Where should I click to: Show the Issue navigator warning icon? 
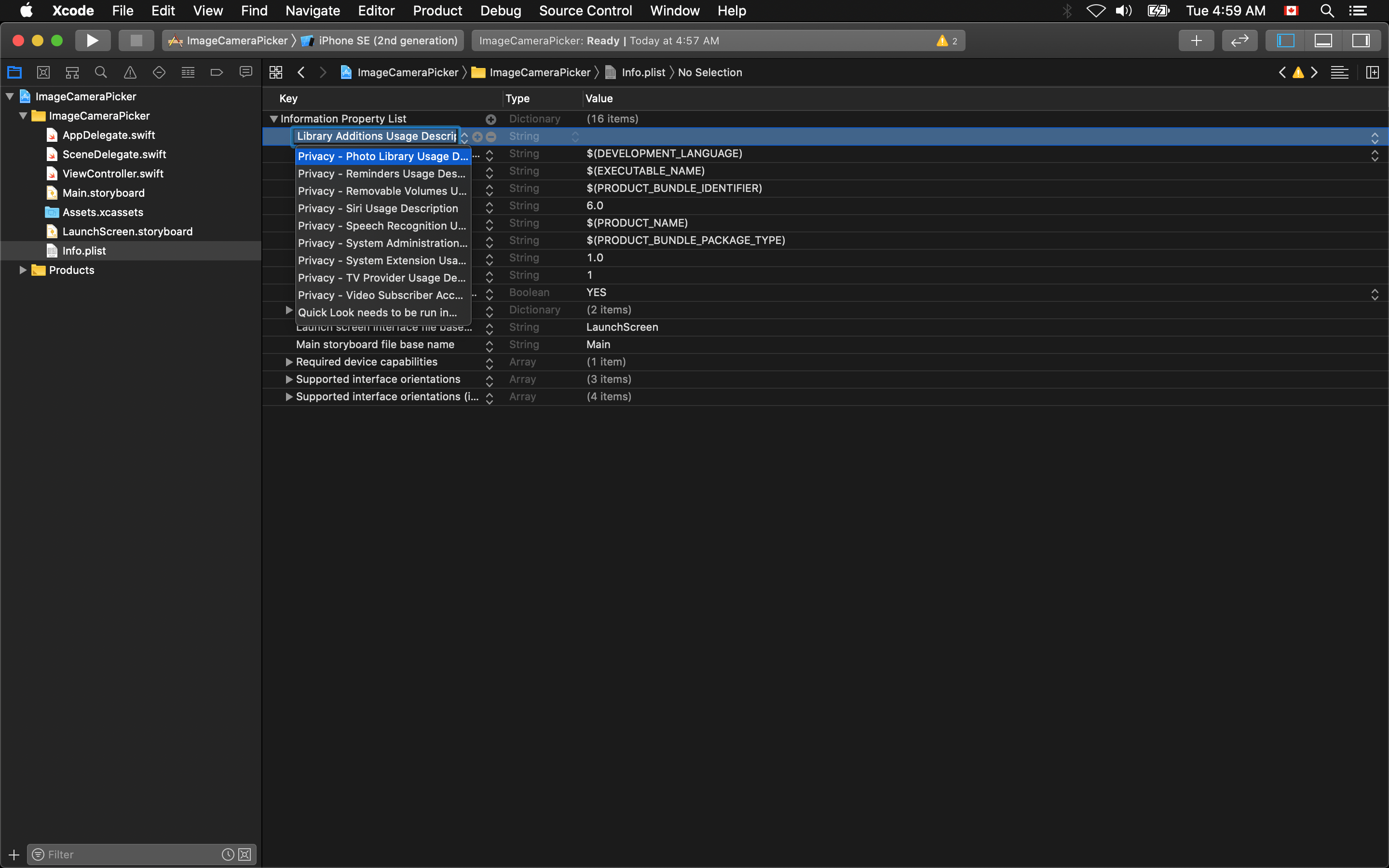pyautogui.click(x=130, y=72)
